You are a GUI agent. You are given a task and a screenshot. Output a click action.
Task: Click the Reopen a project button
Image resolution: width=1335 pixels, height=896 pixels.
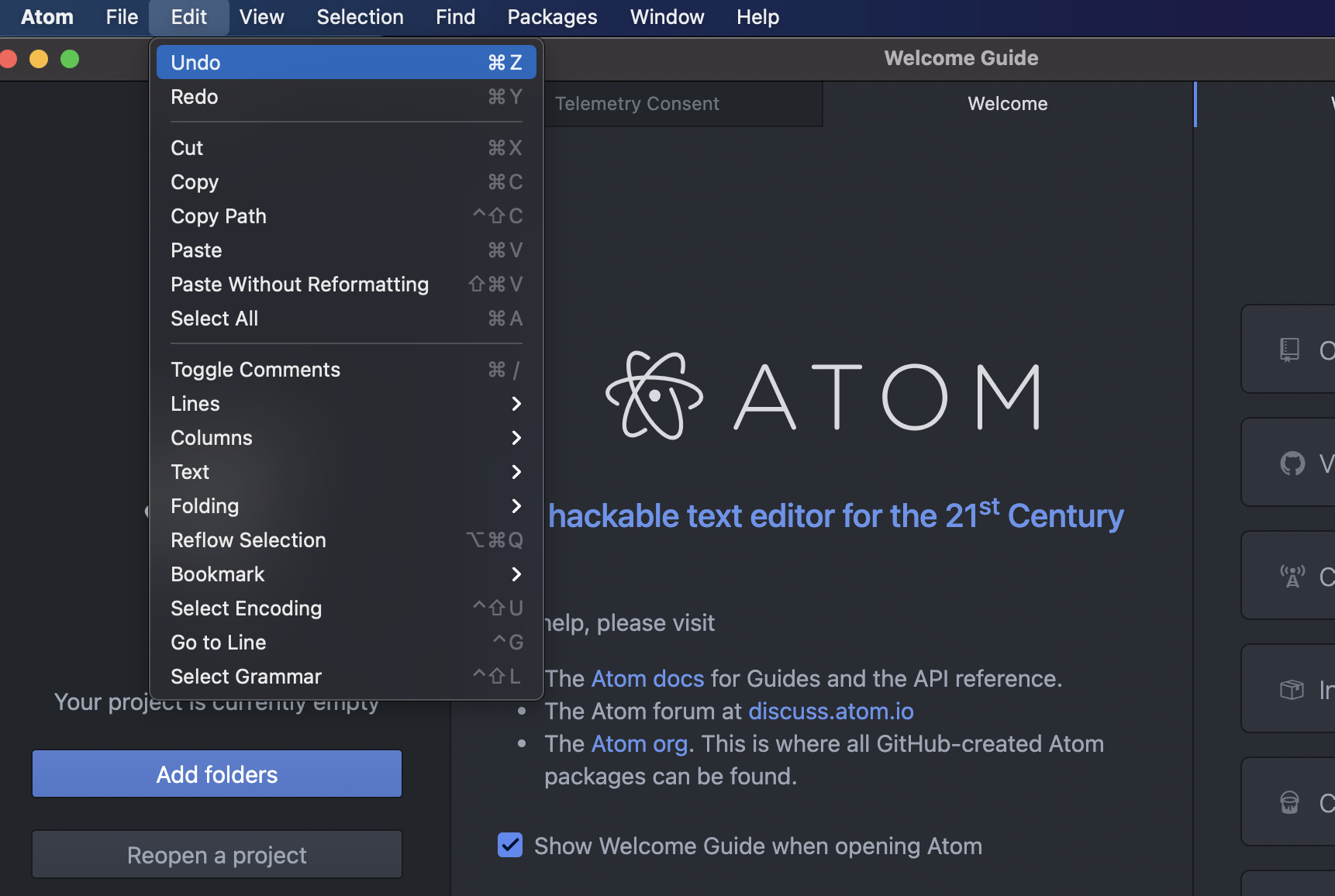(217, 854)
